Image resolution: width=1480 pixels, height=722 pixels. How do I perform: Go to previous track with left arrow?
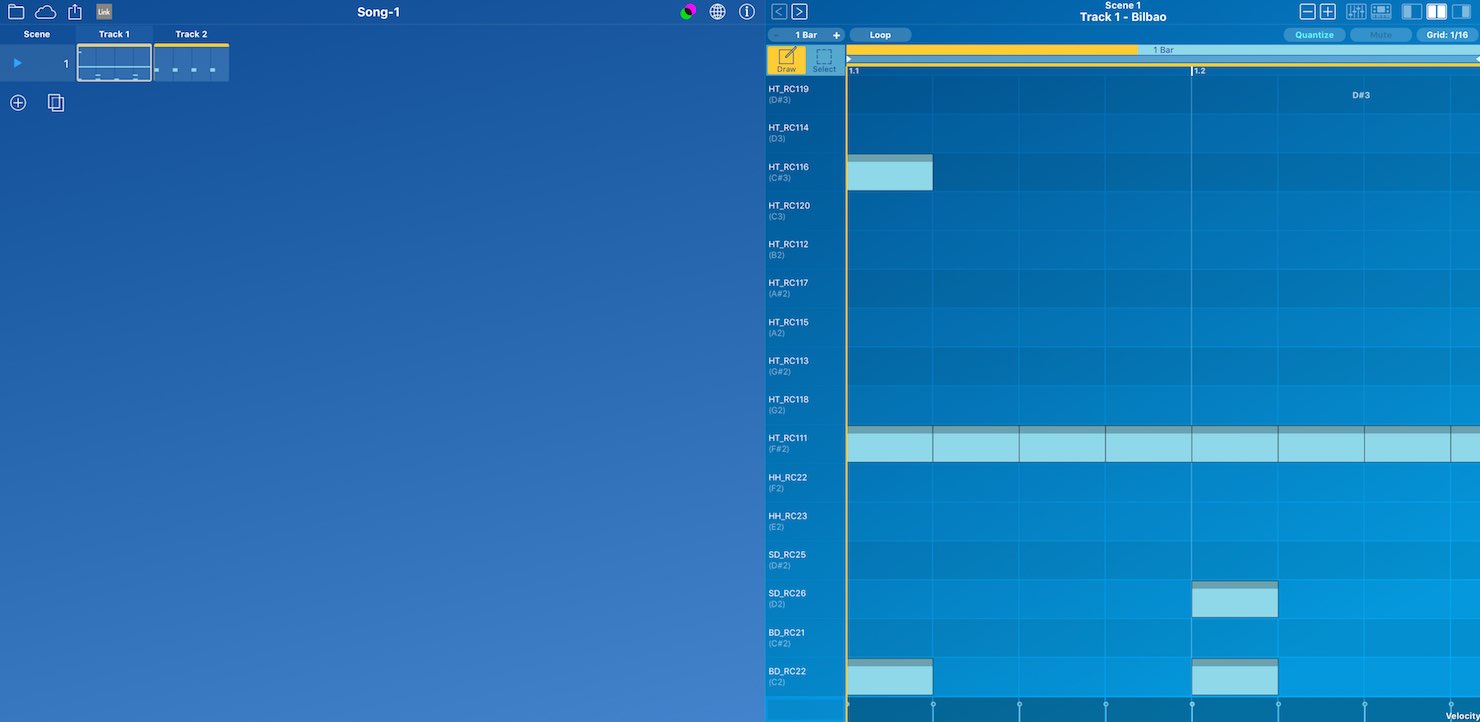(779, 12)
